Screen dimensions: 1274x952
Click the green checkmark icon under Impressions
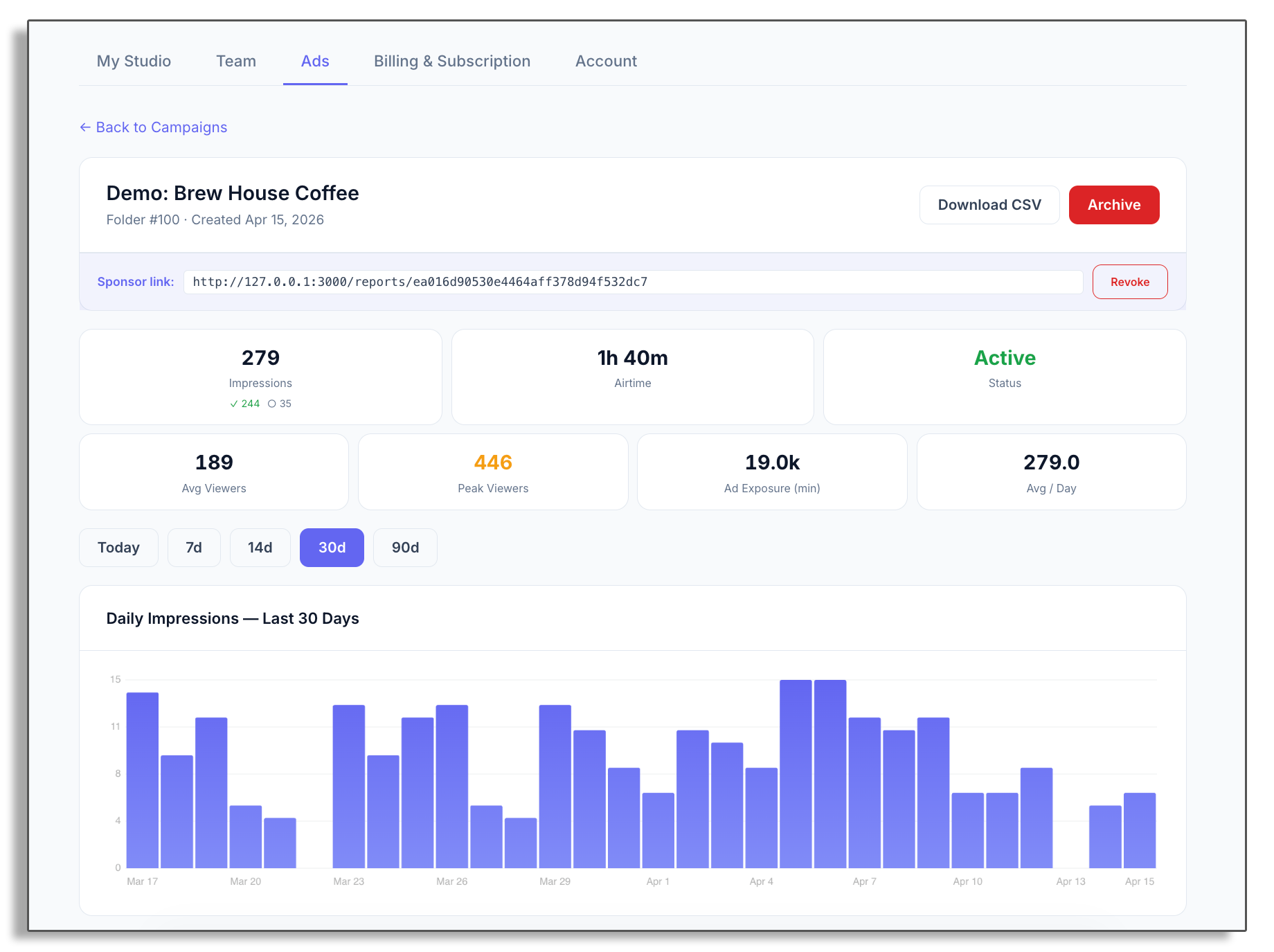(233, 404)
